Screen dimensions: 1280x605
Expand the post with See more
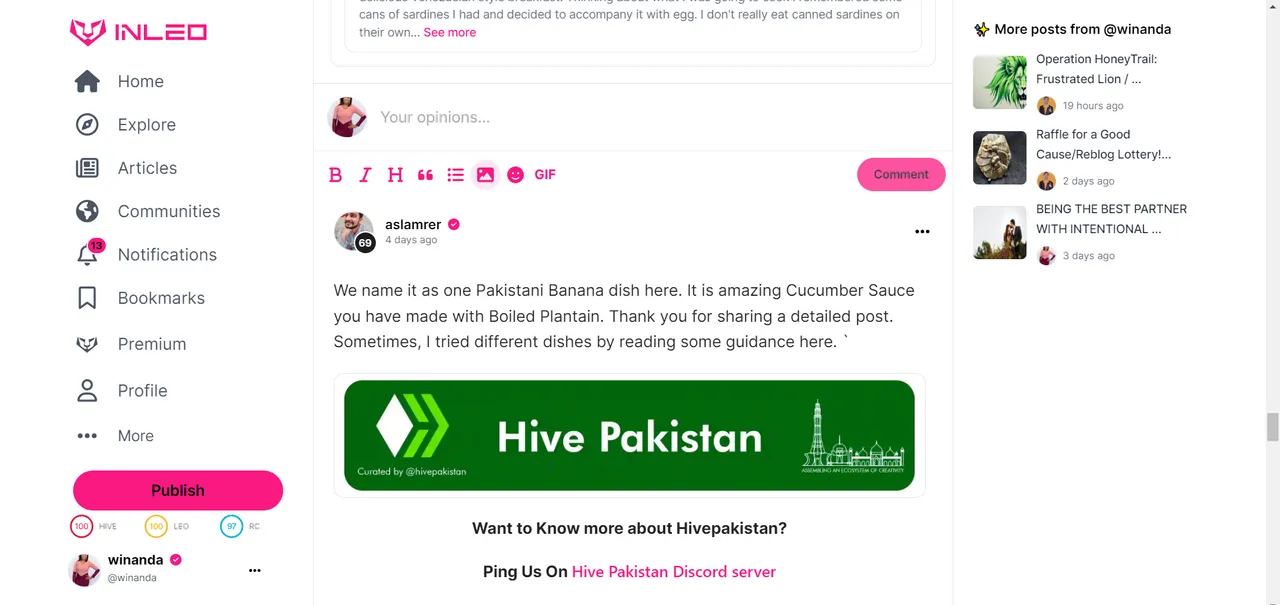tap(449, 33)
